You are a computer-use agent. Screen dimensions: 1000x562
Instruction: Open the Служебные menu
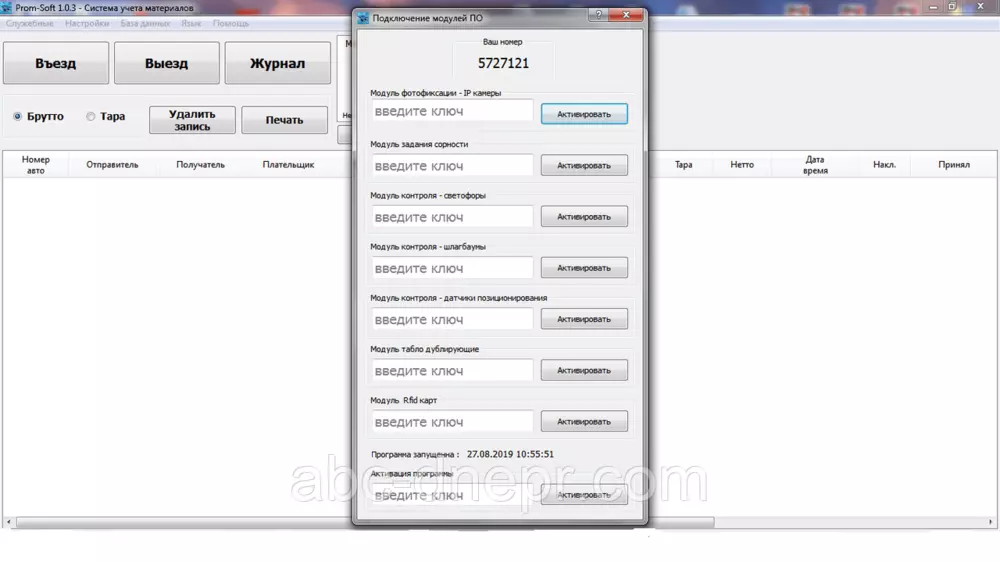click(x=30, y=23)
